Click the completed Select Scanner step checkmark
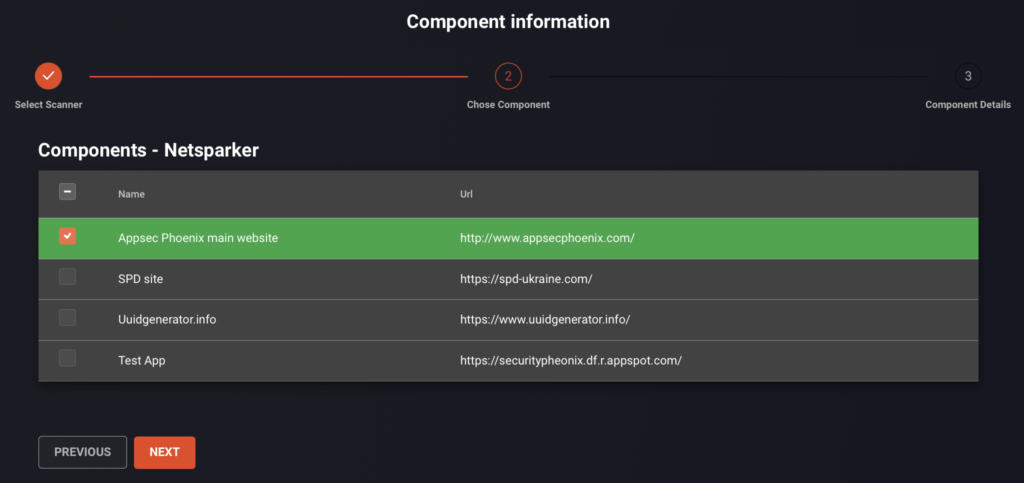The width and height of the screenshot is (1024, 483). [48, 76]
